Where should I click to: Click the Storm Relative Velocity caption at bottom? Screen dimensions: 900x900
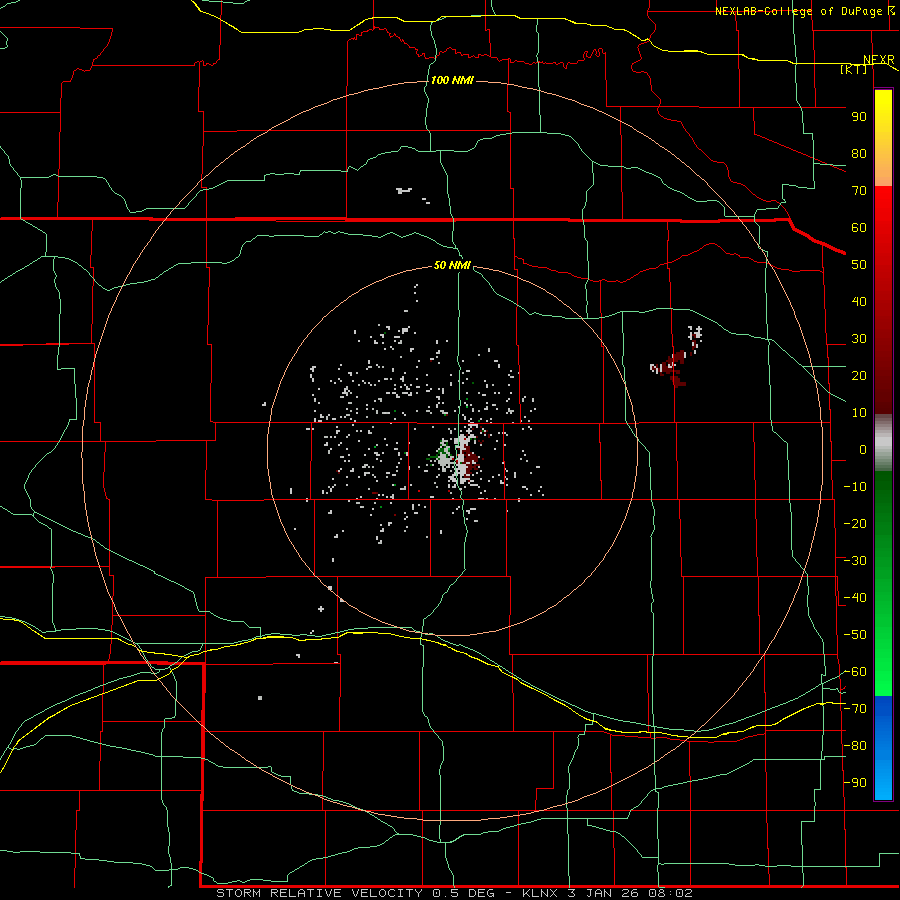click(x=454, y=893)
